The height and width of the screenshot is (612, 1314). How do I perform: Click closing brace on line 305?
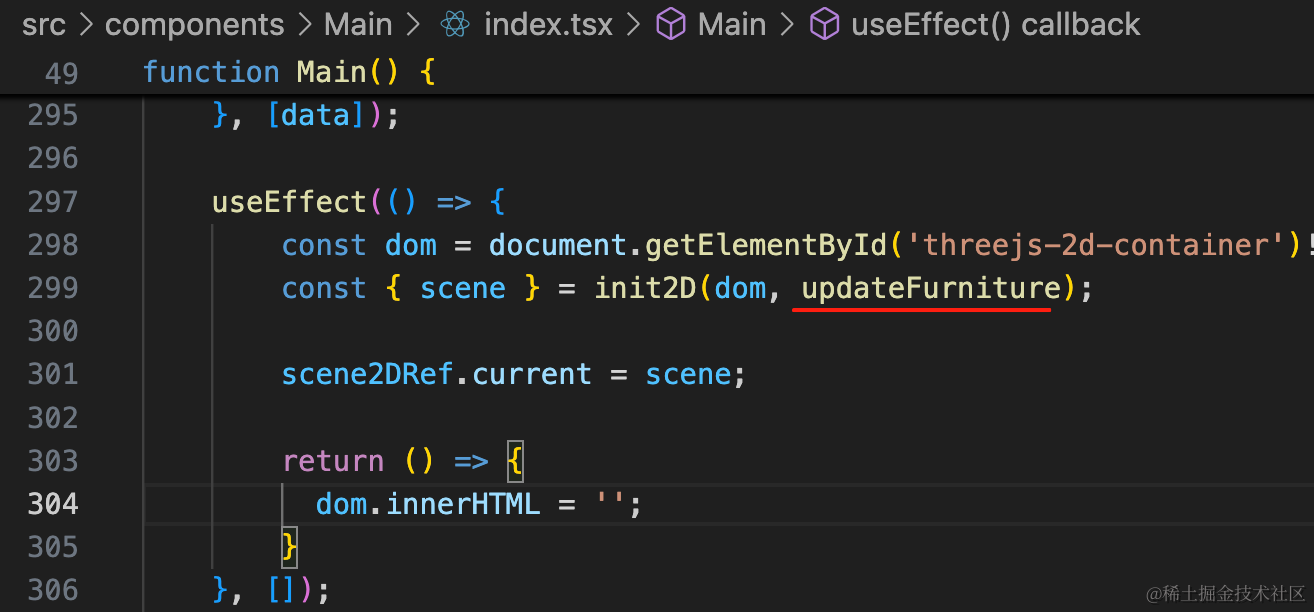(x=290, y=546)
